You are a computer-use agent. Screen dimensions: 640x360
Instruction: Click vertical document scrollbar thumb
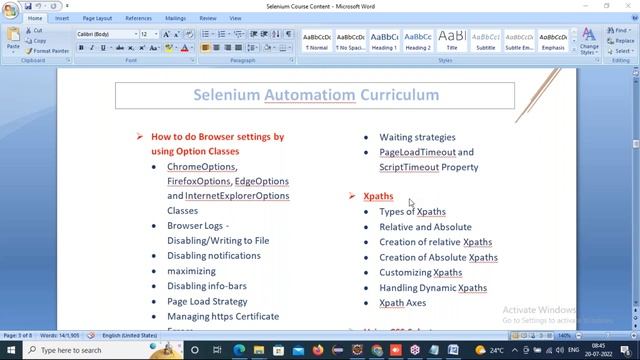tap(636, 144)
